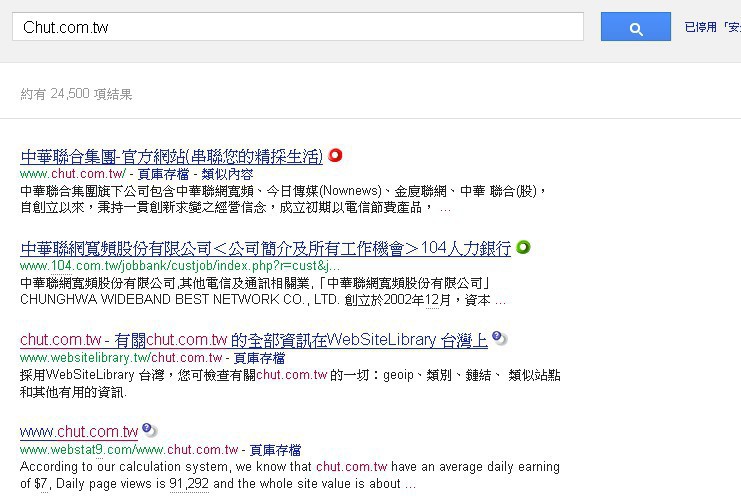The height and width of the screenshot is (503, 741).
Task: Click the blue magnifier search button
Action: point(636,26)
